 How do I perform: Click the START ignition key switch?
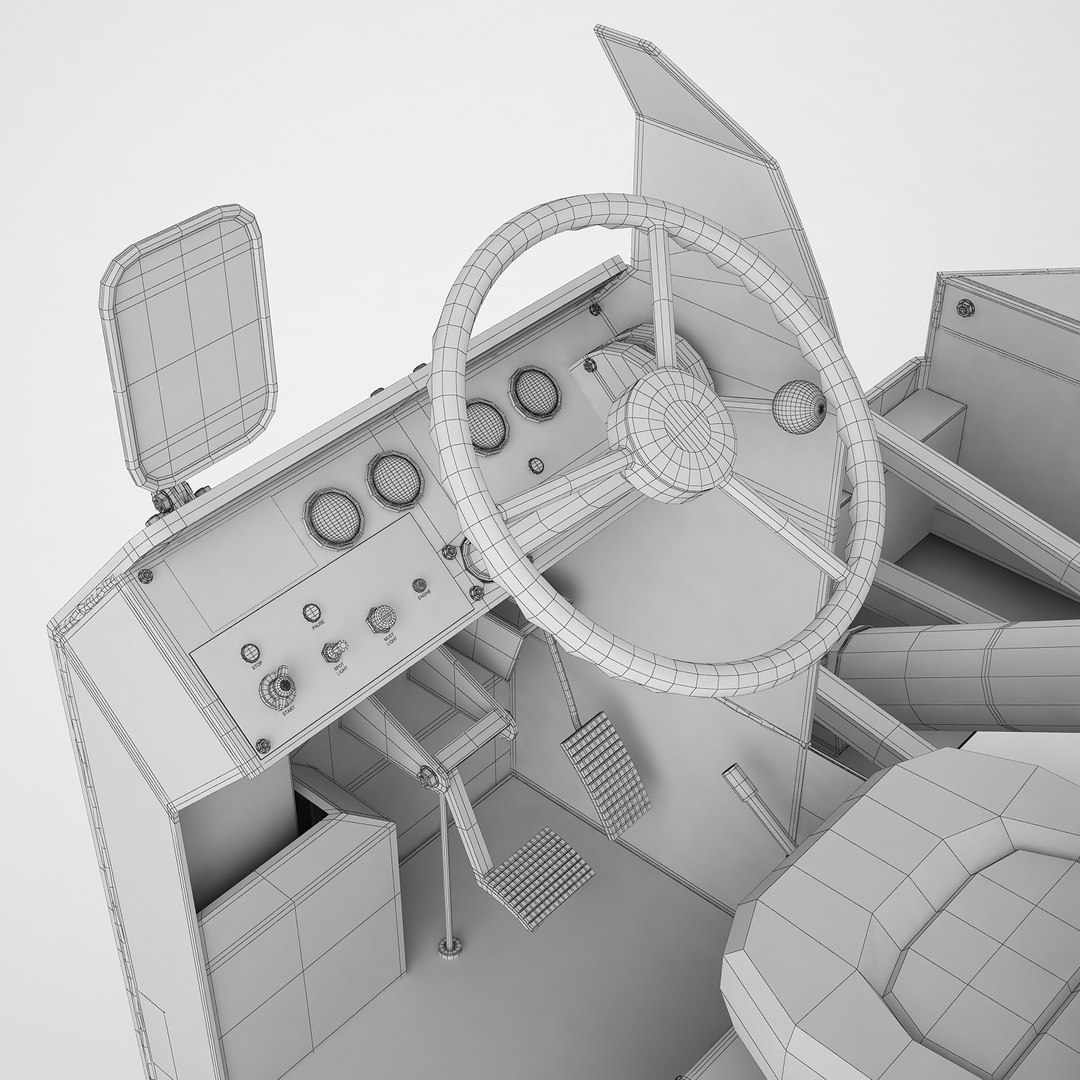pos(277,687)
